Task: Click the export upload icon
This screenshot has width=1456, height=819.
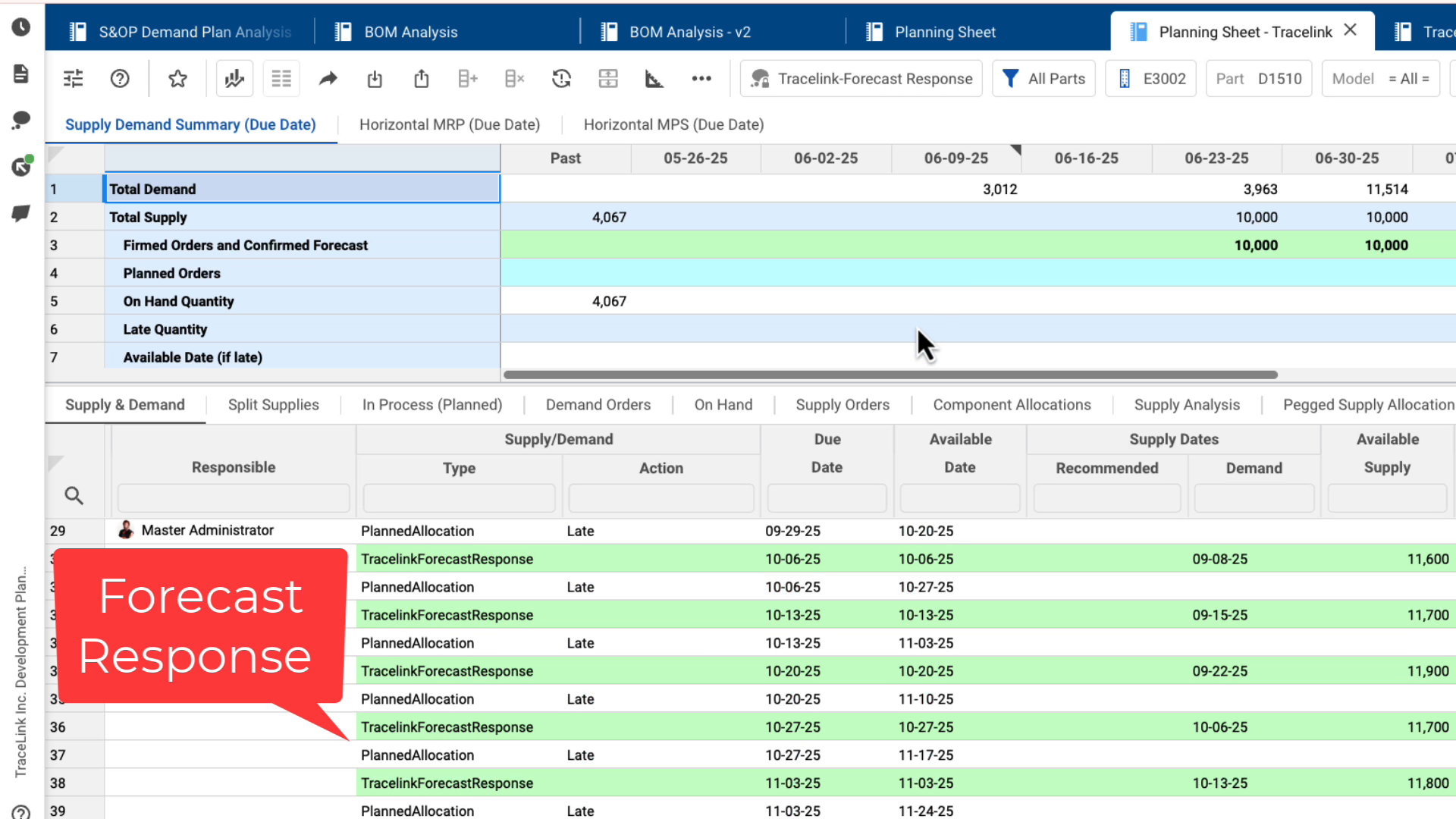Action: click(x=422, y=78)
